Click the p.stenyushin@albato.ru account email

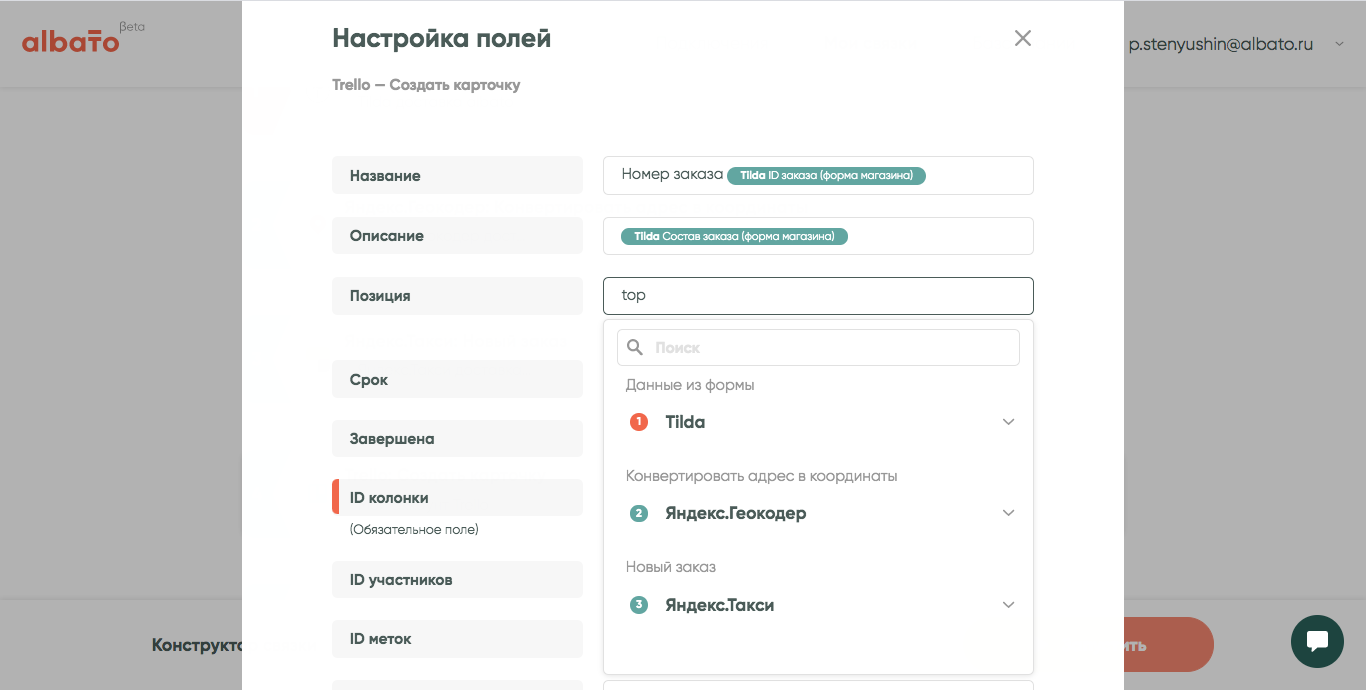[1220, 44]
